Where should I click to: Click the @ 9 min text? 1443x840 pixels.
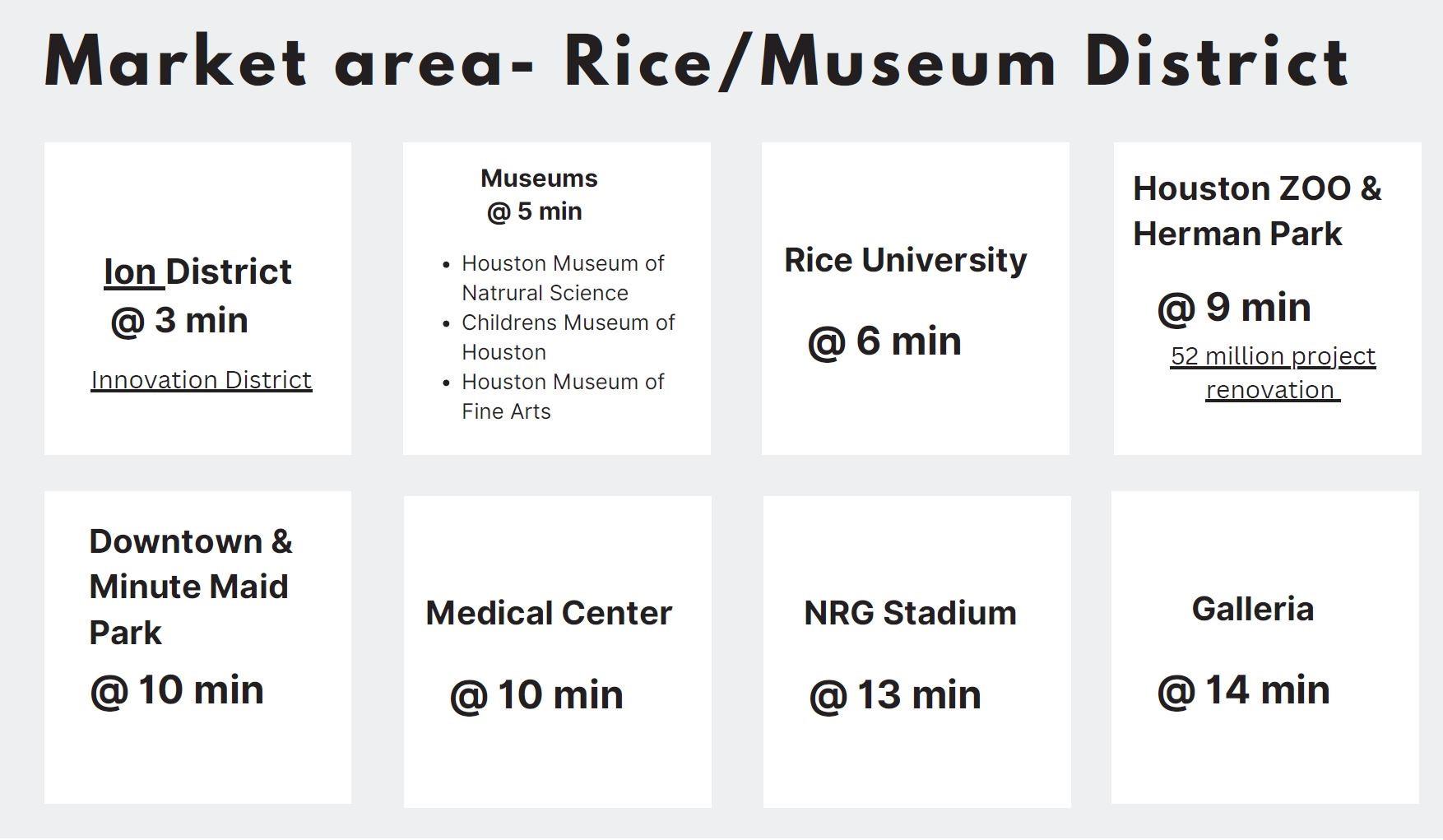[x=1233, y=308]
